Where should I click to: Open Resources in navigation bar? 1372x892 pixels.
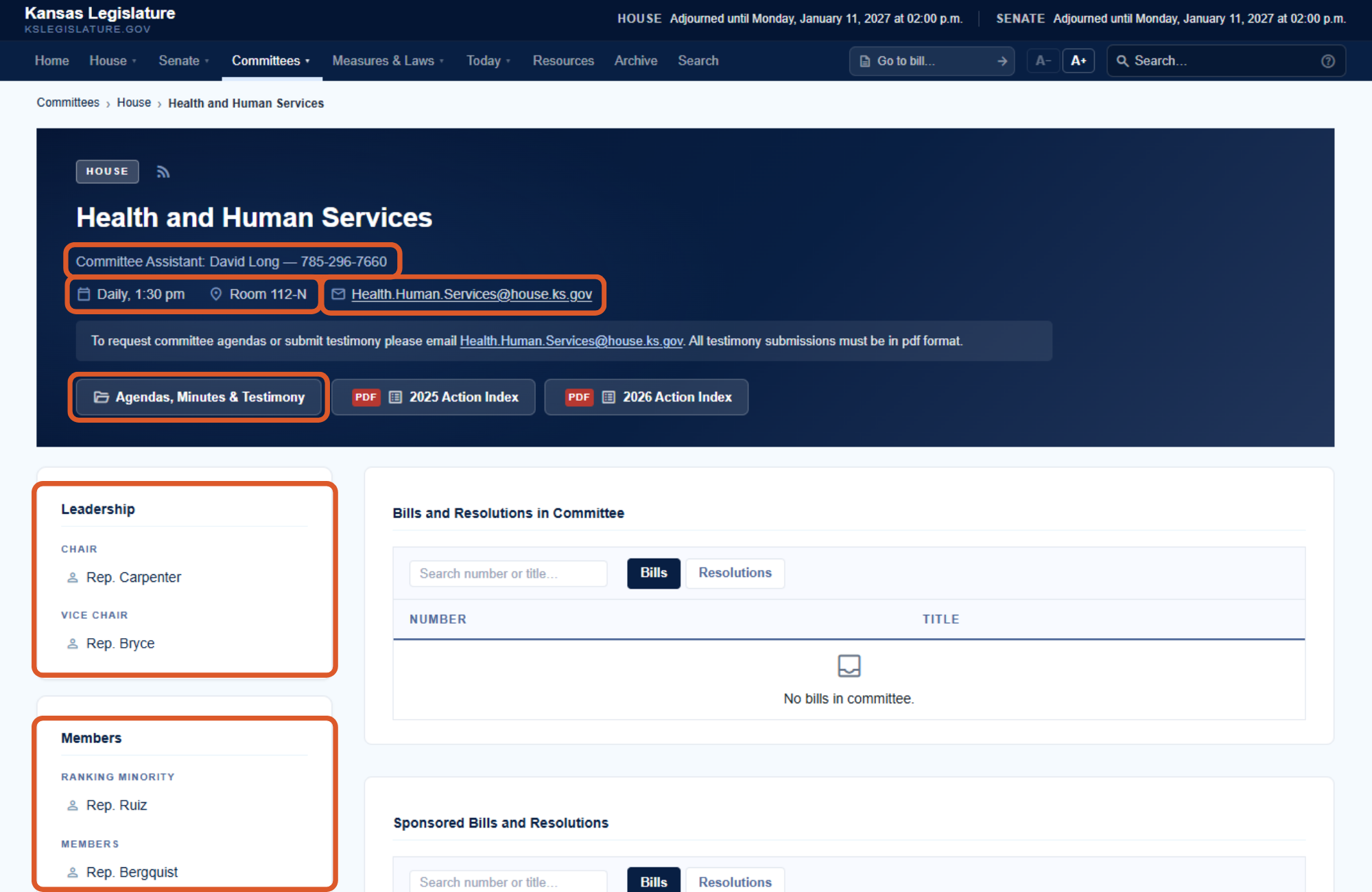point(563,61)
